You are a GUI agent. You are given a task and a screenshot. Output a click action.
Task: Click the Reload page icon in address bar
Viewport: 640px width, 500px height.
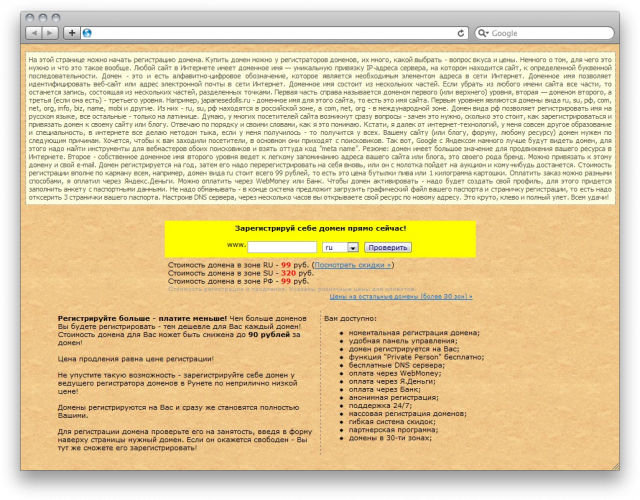(462, 33)
